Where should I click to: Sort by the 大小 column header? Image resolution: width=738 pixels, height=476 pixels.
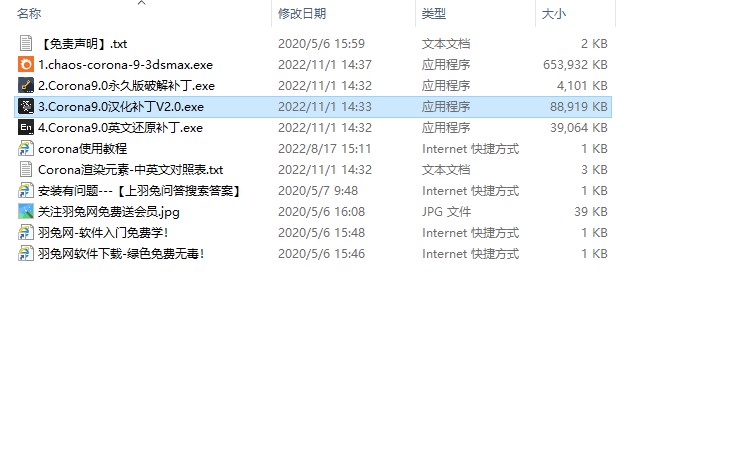tap(554, 14)
